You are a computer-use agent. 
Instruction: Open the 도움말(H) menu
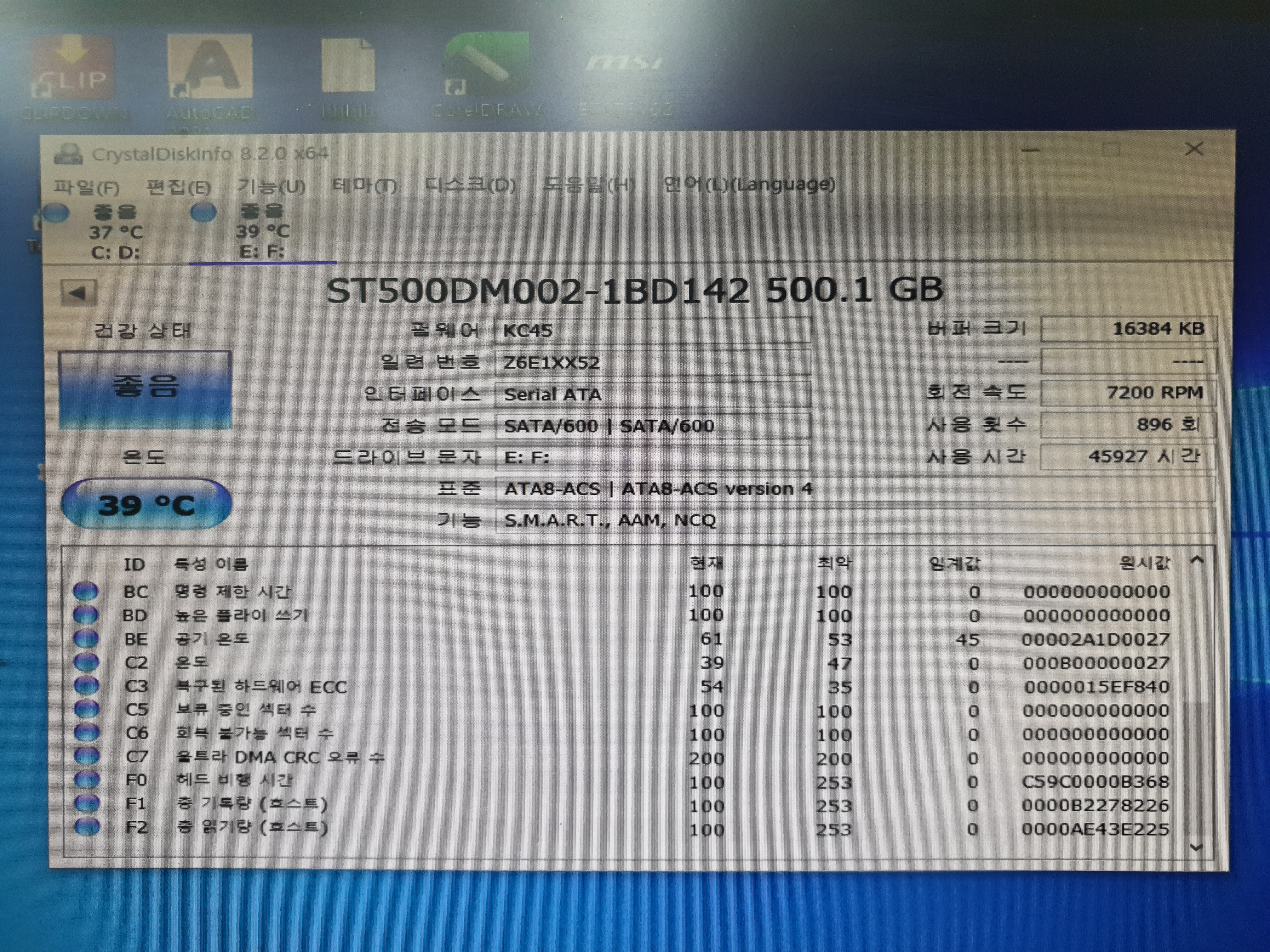click(x=588, y=184)
